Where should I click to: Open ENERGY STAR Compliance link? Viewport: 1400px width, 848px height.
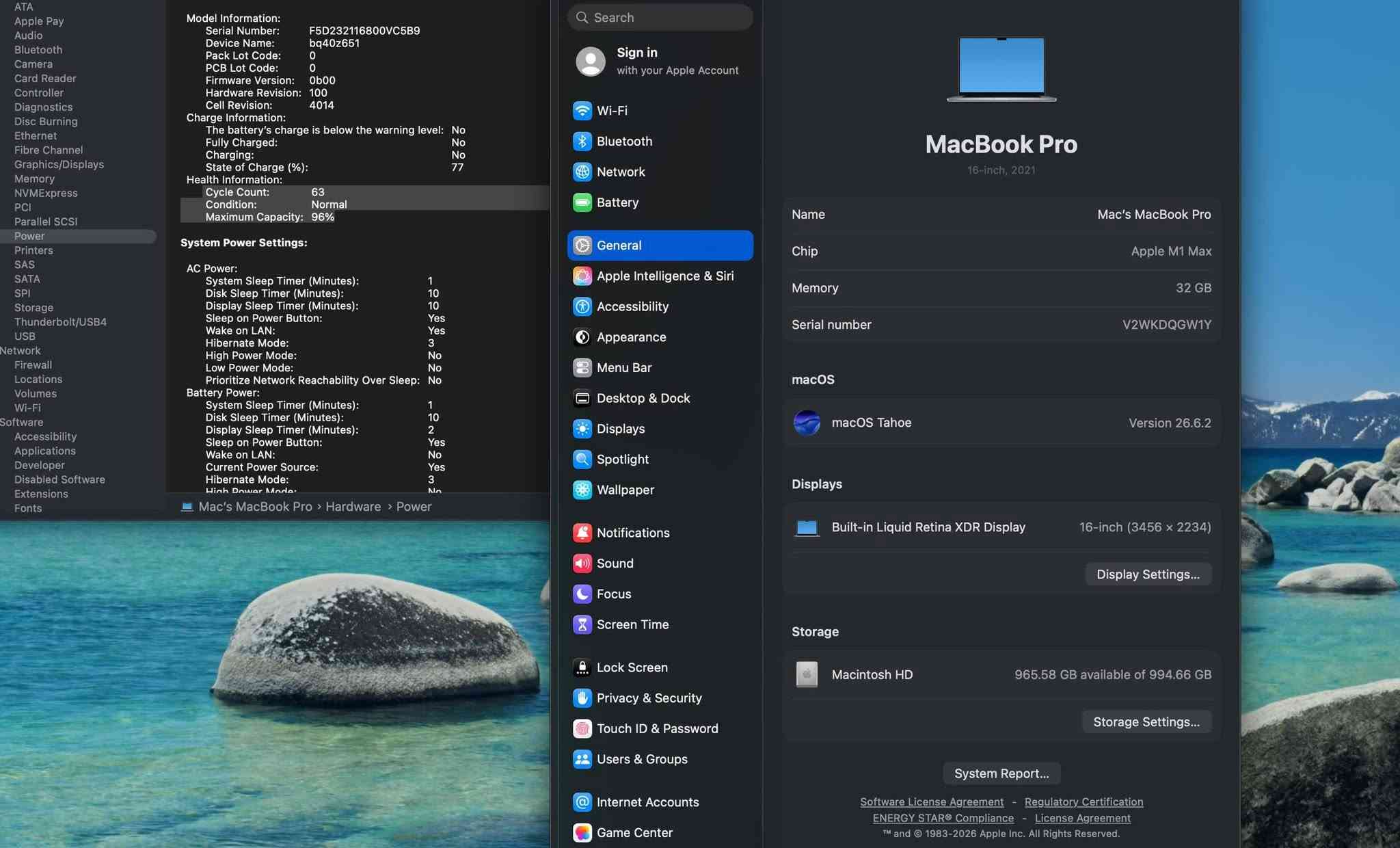point(943,818)
